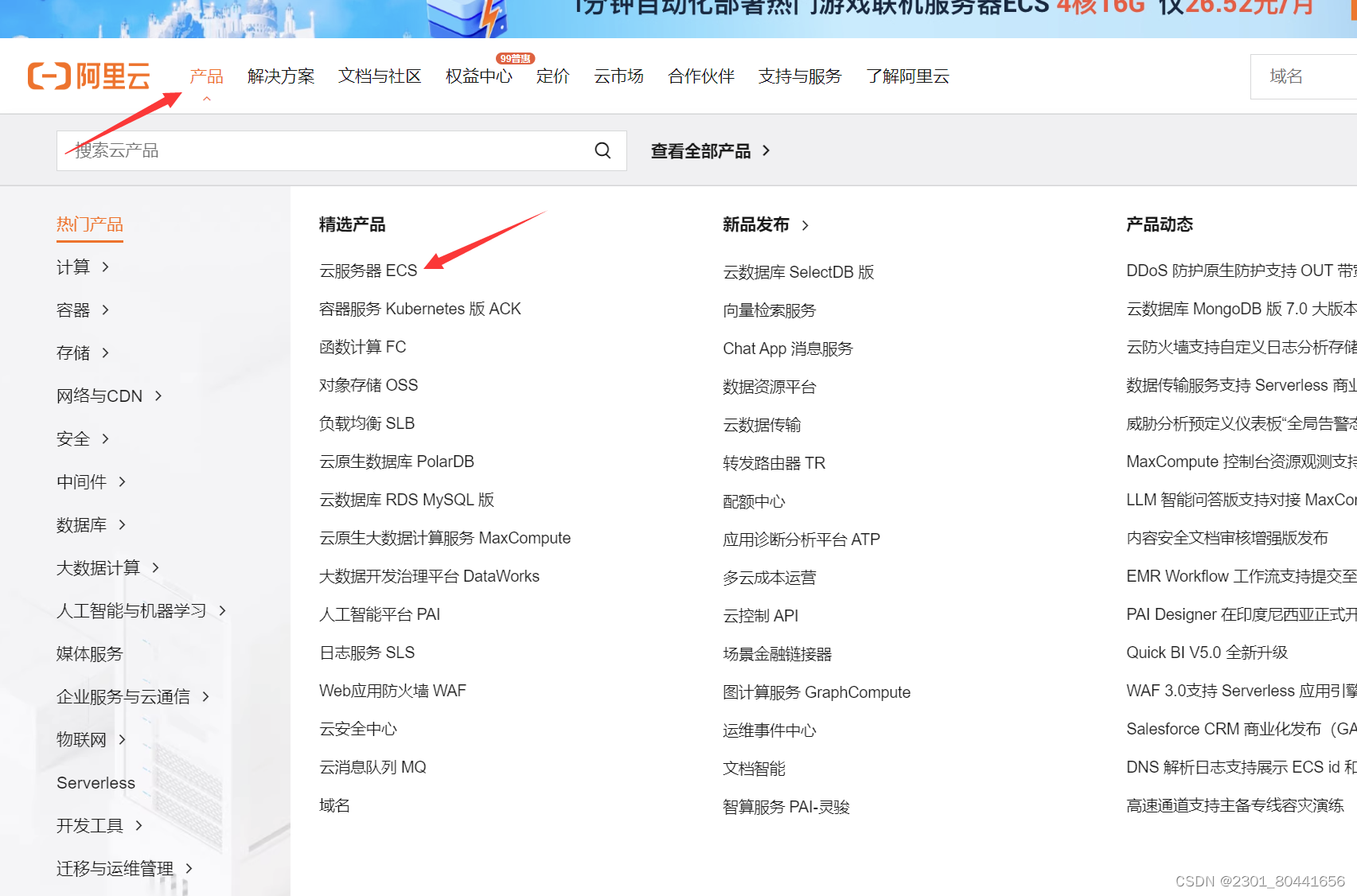
Task: Expand the 大数据计算 category
Action: (x=108, y=568)
